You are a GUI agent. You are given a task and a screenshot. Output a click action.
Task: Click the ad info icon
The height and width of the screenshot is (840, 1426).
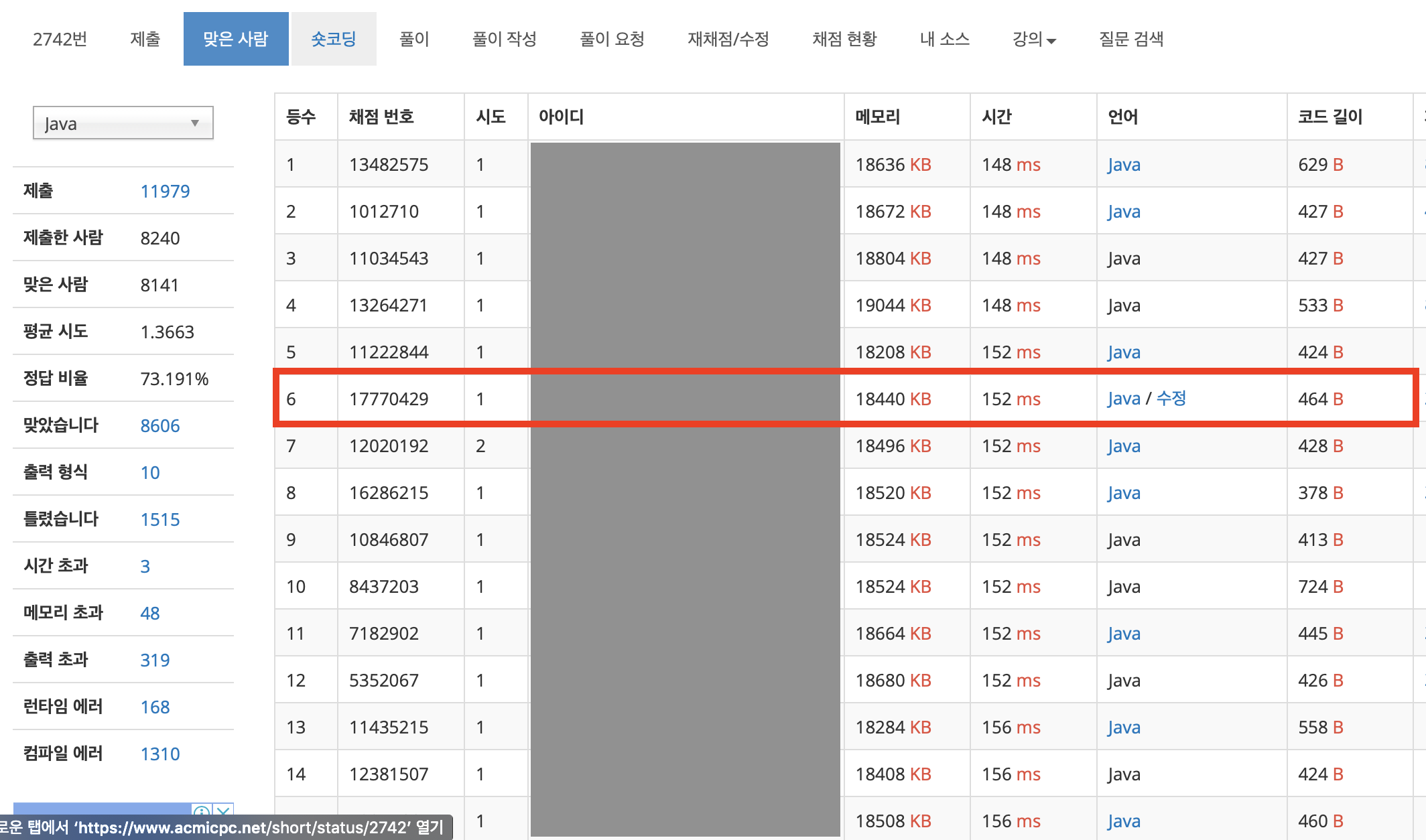(202, 811)
